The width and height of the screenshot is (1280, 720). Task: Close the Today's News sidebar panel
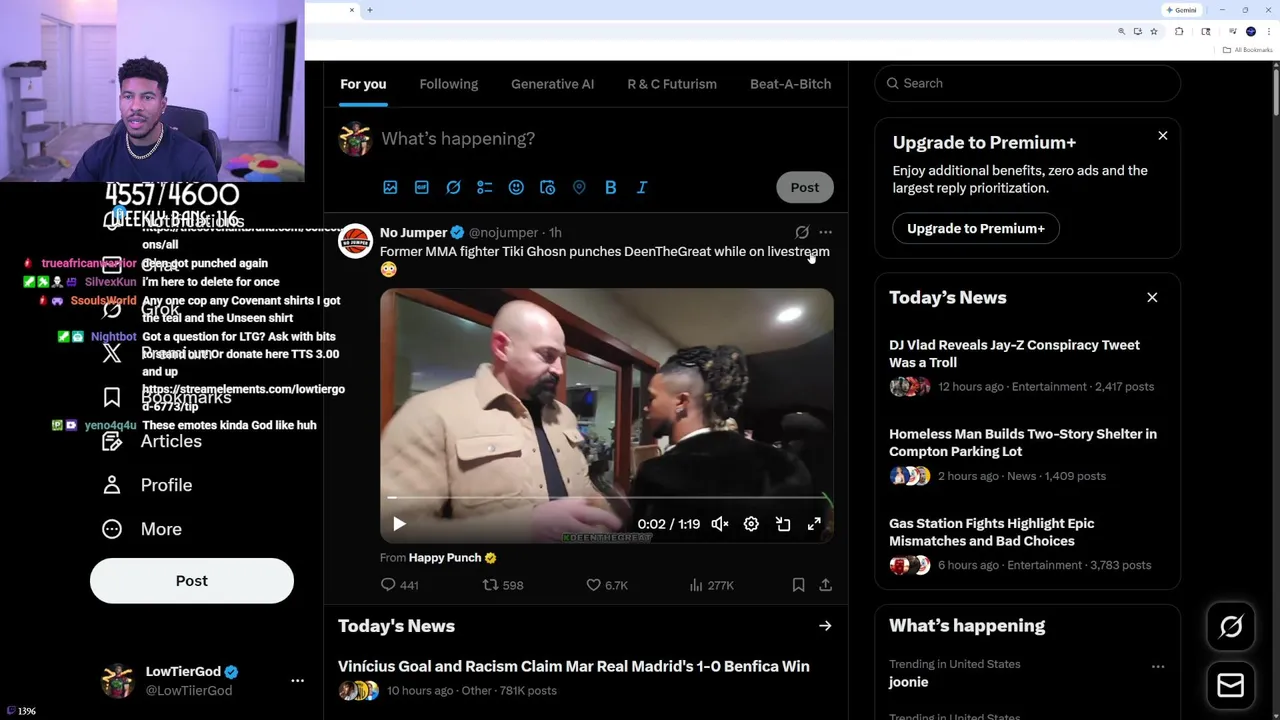pyautogui.click(x=1152, y=297)
